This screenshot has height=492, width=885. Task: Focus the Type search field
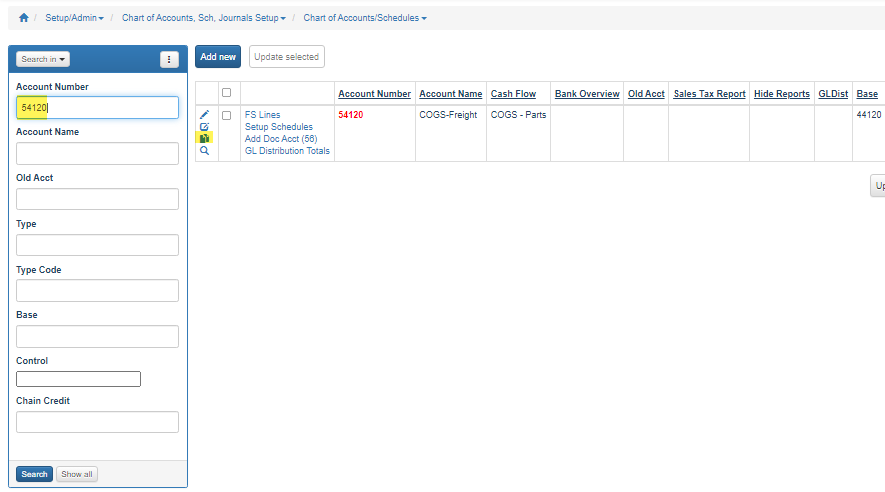[97, 245]
